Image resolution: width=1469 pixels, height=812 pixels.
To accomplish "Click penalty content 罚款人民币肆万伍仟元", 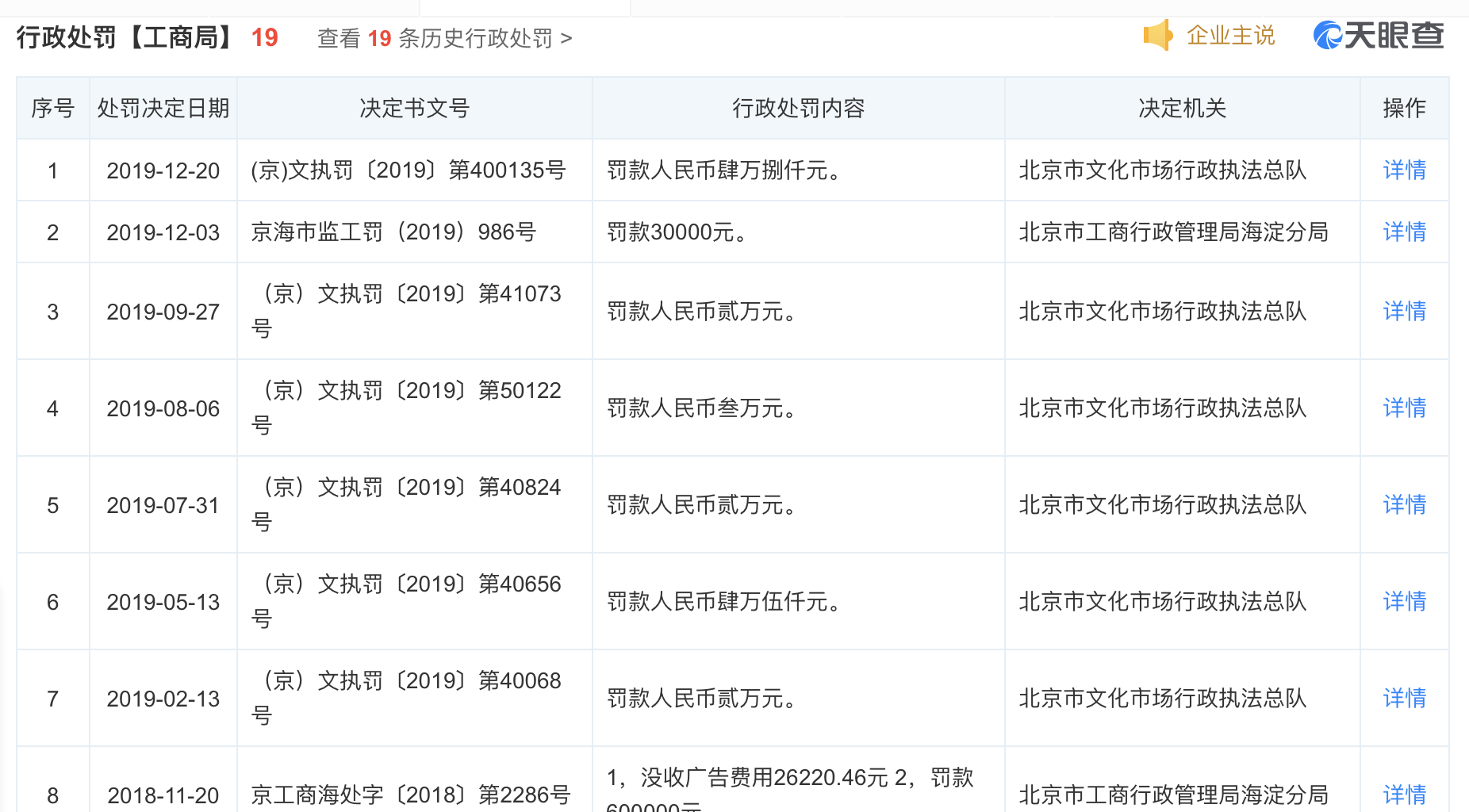I will tap(726, 602).
